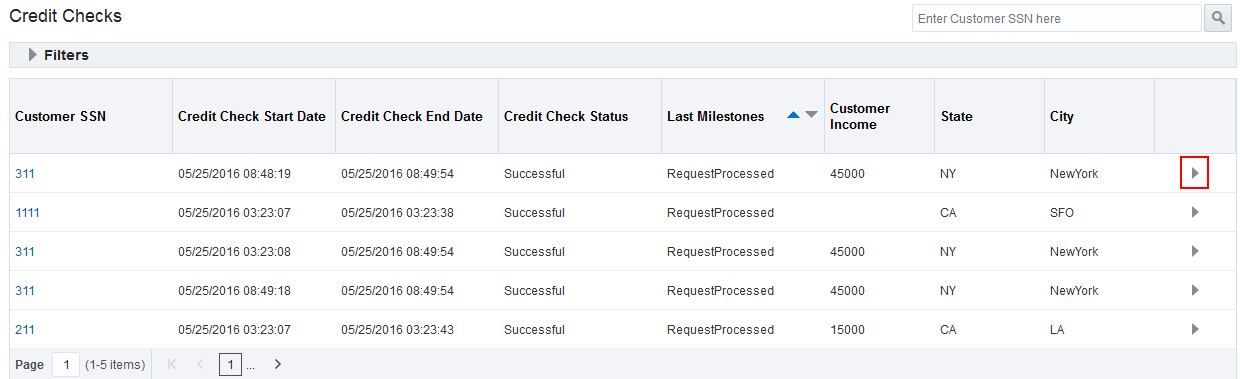Click the search magnifier icon button
The width and height of the screenshot is (1240, 379).
1218,18
